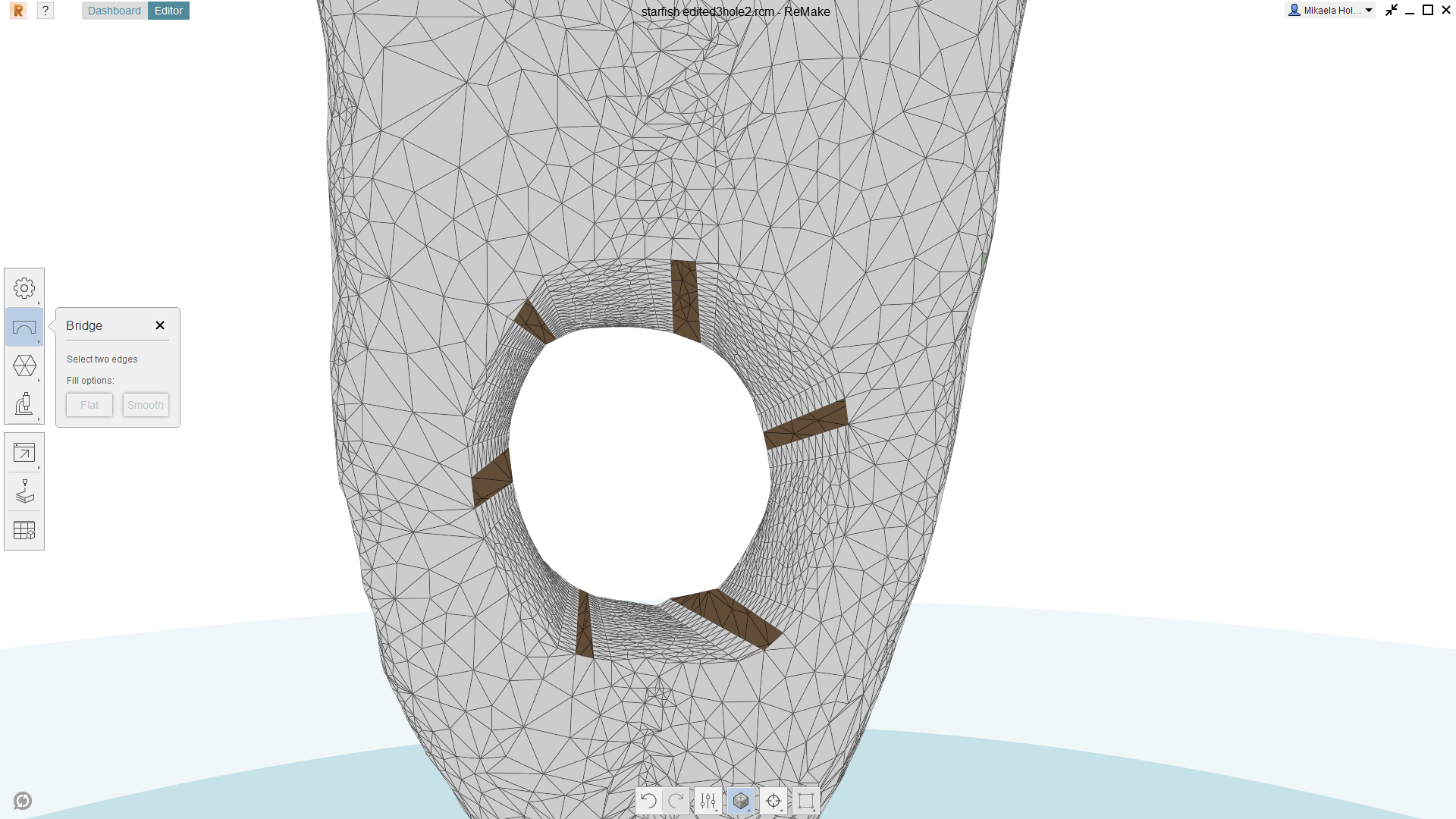Open the microscope analyze tool
The image size is (1456, 819).
tap(24, 404)
